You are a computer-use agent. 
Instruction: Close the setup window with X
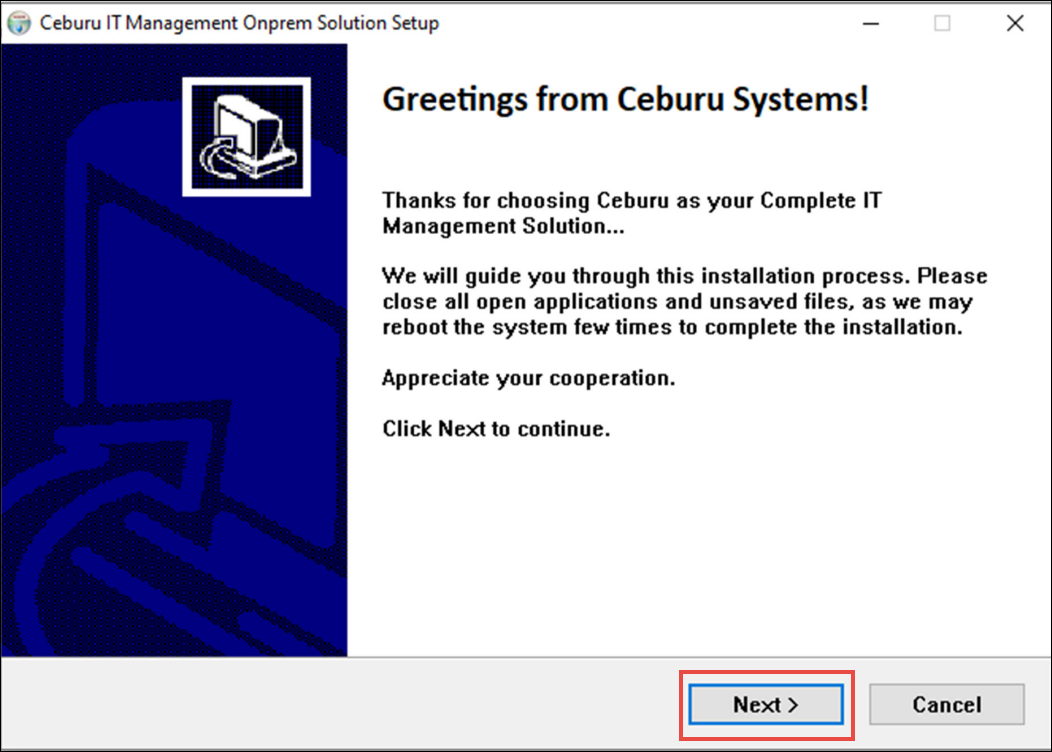pyautogui.click(x=1015, y=23)
